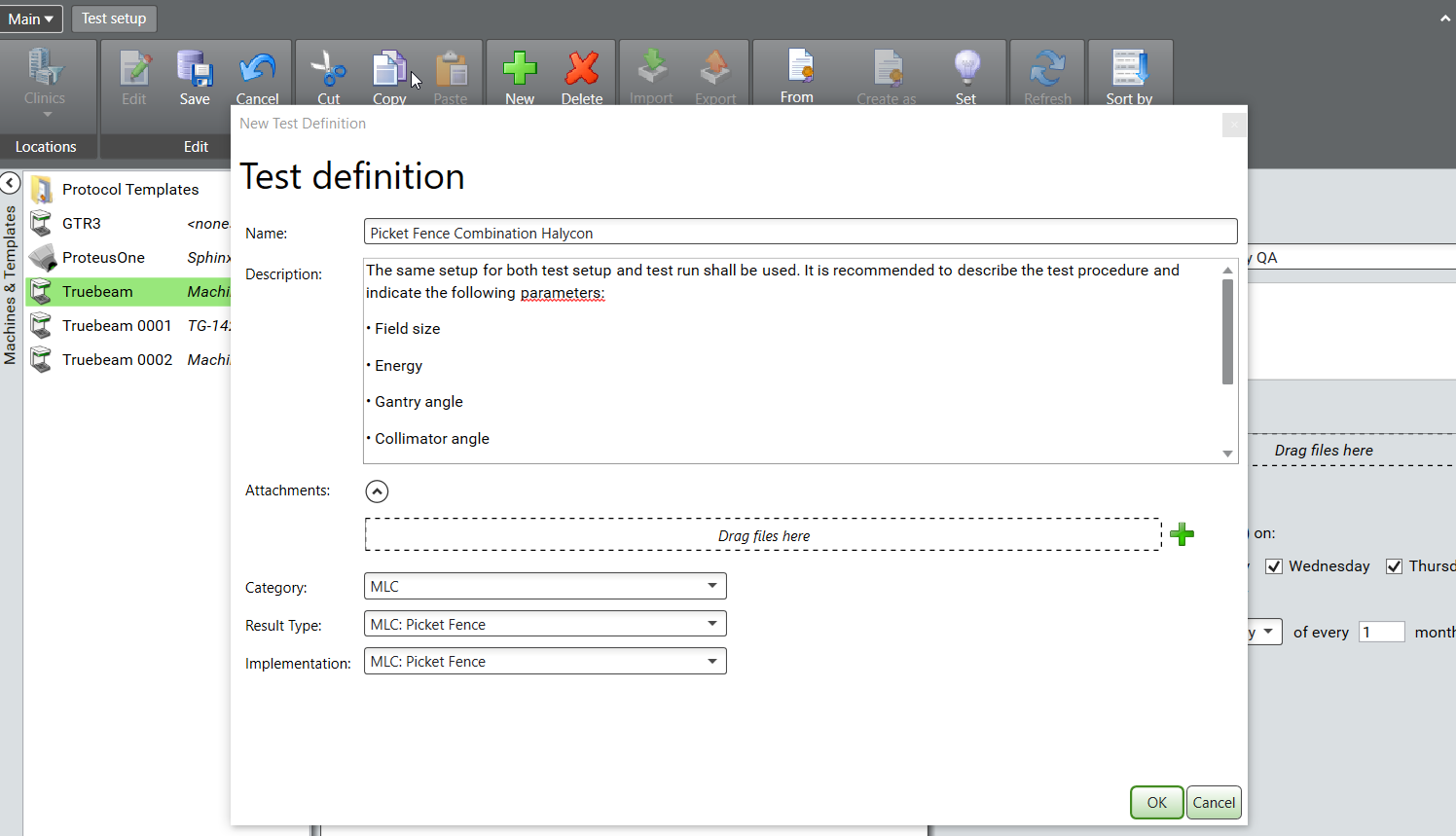Click the Set lightbulb icon

point(965,70)
